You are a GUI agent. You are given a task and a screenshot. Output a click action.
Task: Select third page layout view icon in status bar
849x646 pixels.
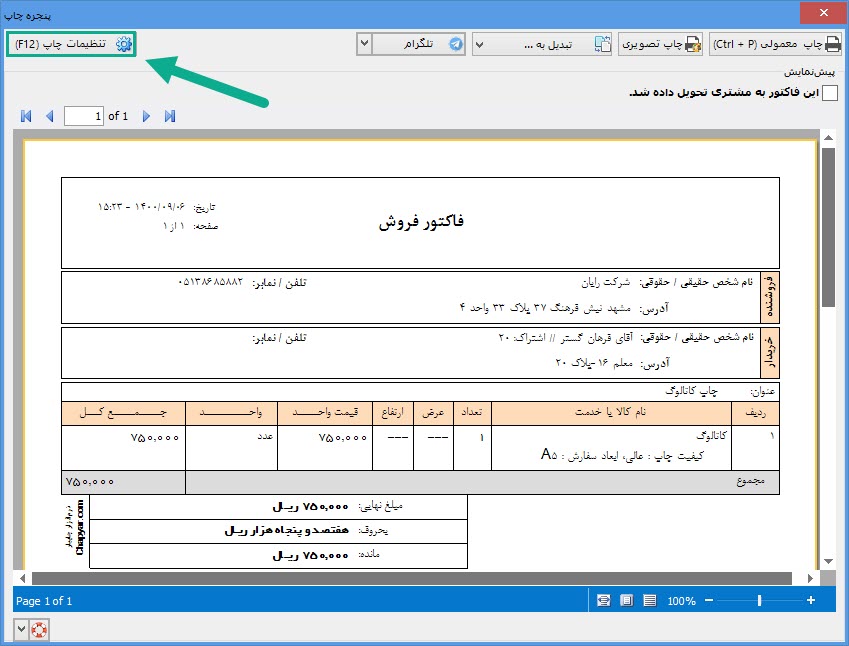coord(649,601)
